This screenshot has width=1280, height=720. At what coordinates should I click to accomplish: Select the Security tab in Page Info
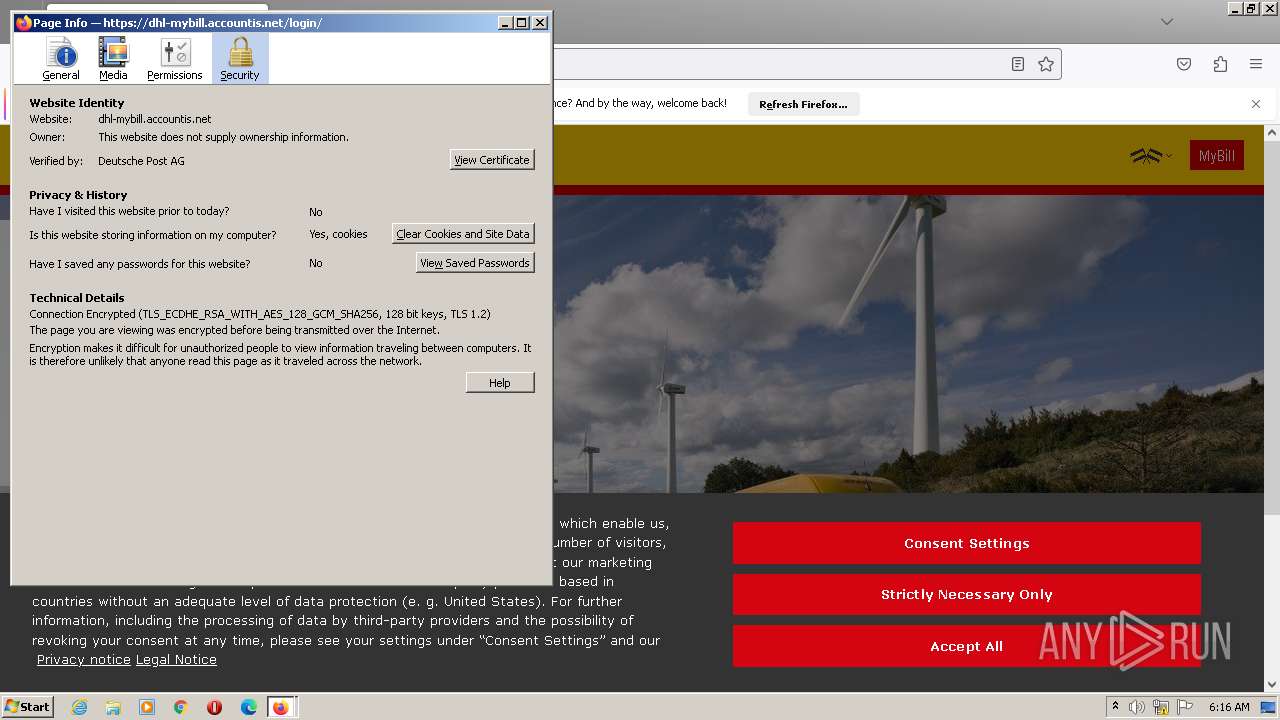(240, 59)
